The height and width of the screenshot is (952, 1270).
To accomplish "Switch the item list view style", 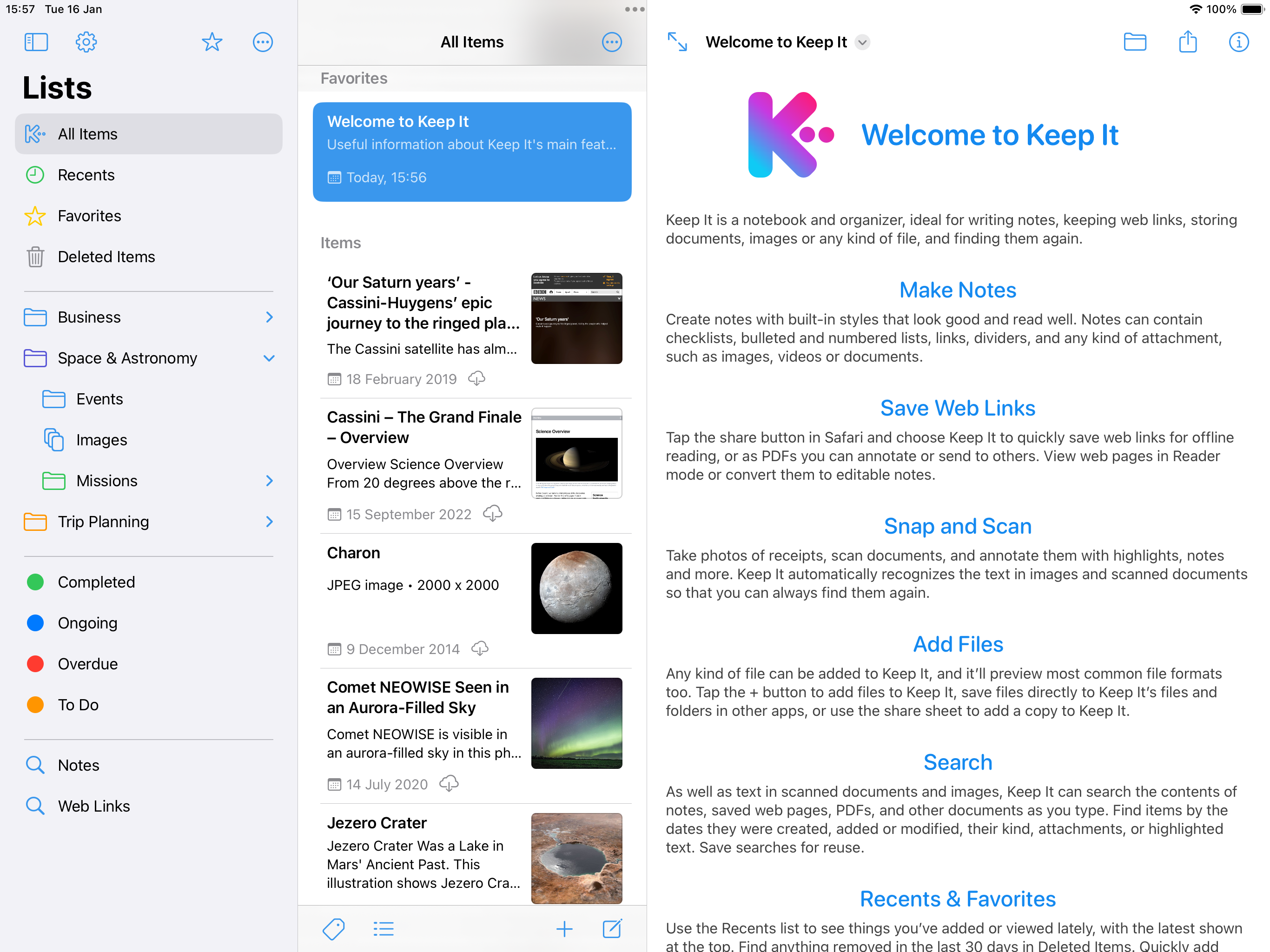I will point(384,929).
